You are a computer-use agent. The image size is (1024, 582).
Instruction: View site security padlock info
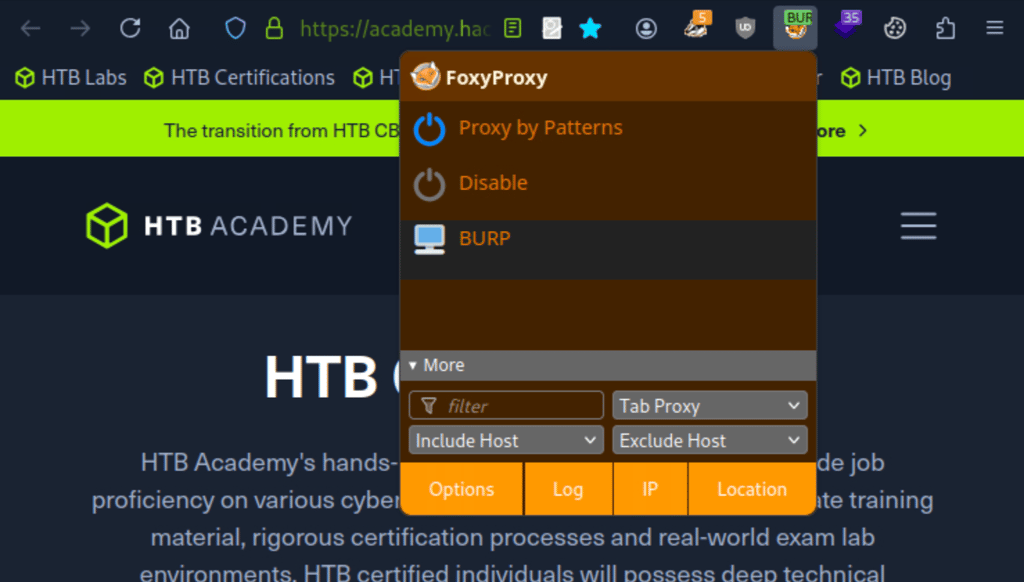pos(274,29)
